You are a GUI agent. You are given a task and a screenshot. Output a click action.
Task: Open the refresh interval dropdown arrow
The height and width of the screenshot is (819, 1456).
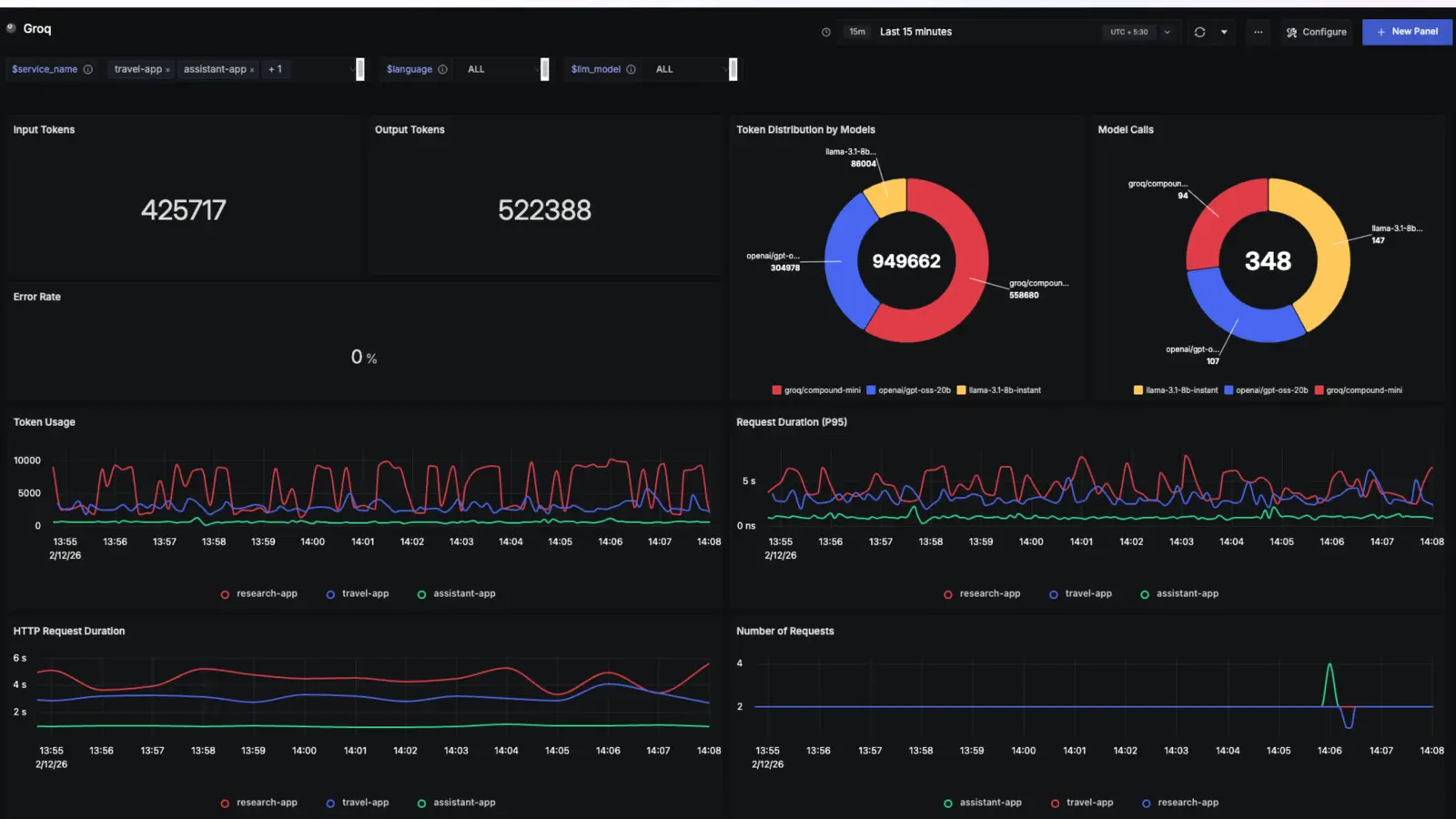point(1224,32)
